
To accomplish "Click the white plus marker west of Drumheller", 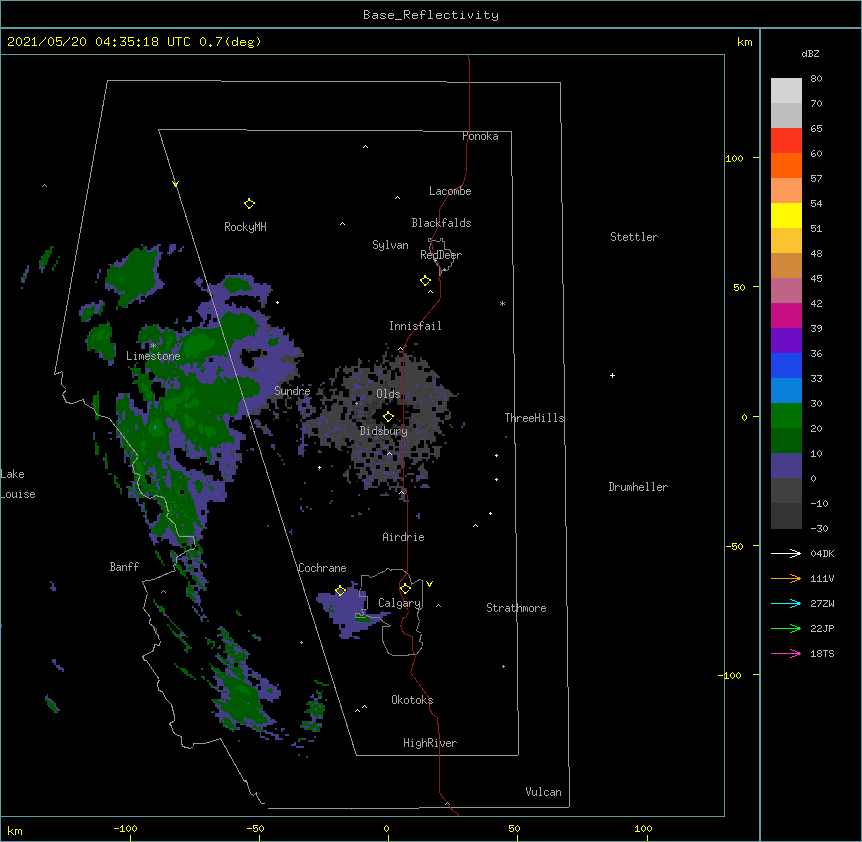I will point(612,375).
